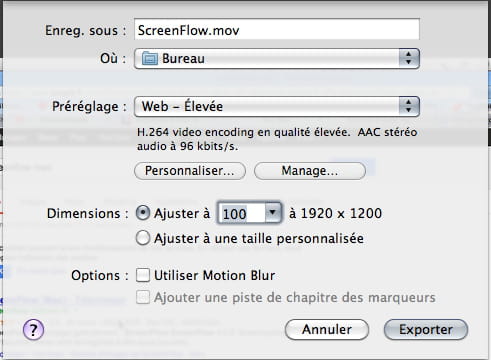The image size is (491, 360).
Task: Click the ScreenFlow.mov filename field
Action: 277,30
